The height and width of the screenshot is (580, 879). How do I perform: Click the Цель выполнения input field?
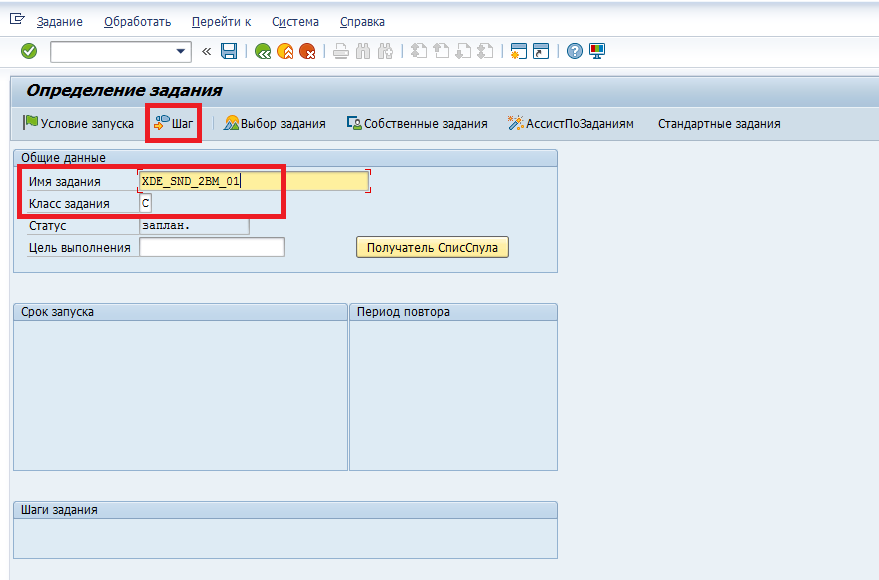212,247
